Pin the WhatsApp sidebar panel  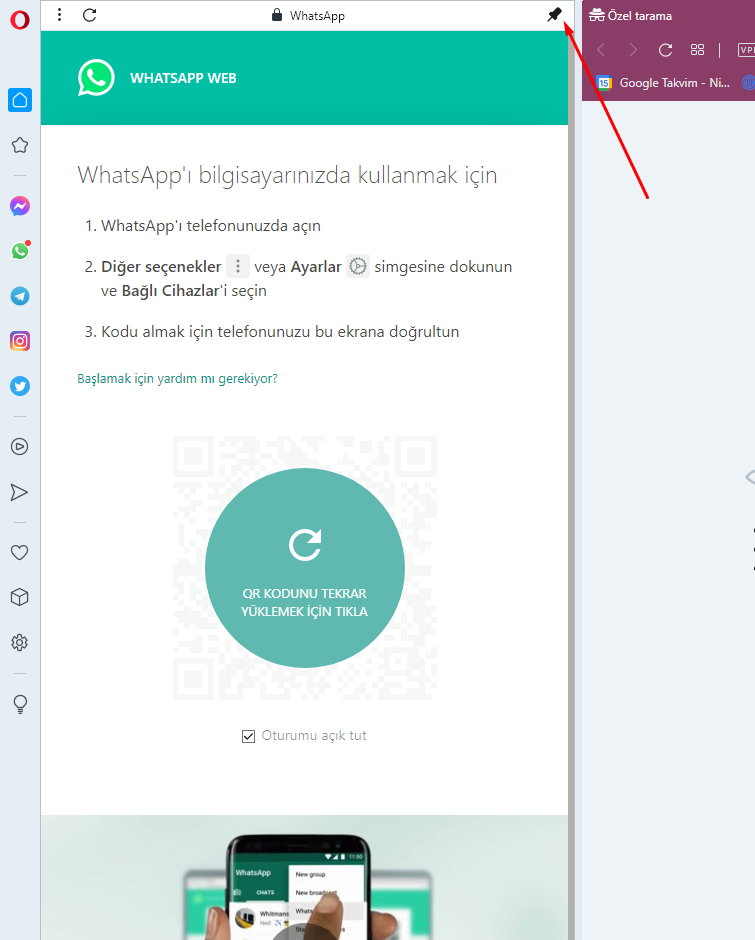[x=554, y=14]
